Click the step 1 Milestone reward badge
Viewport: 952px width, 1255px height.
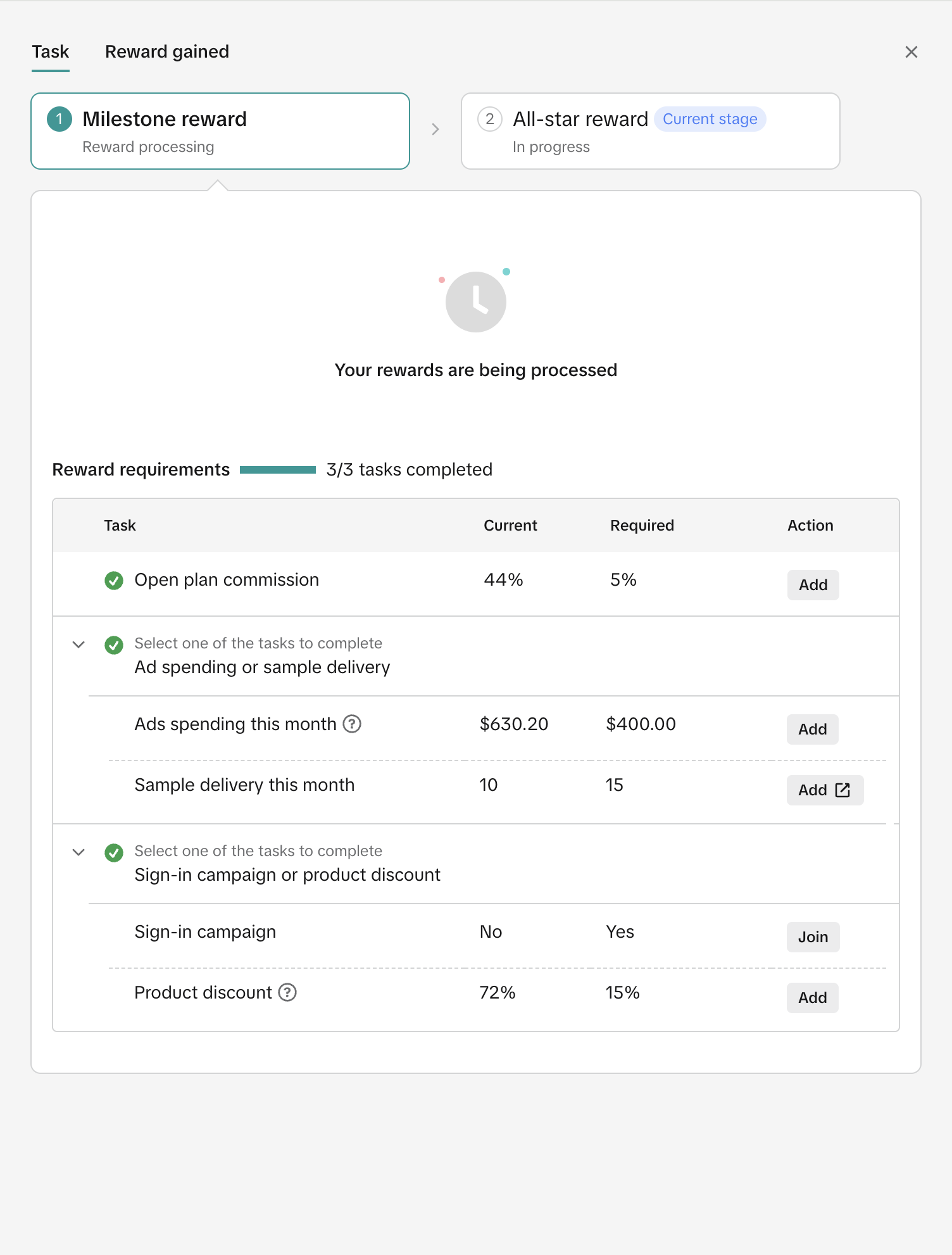59,119
